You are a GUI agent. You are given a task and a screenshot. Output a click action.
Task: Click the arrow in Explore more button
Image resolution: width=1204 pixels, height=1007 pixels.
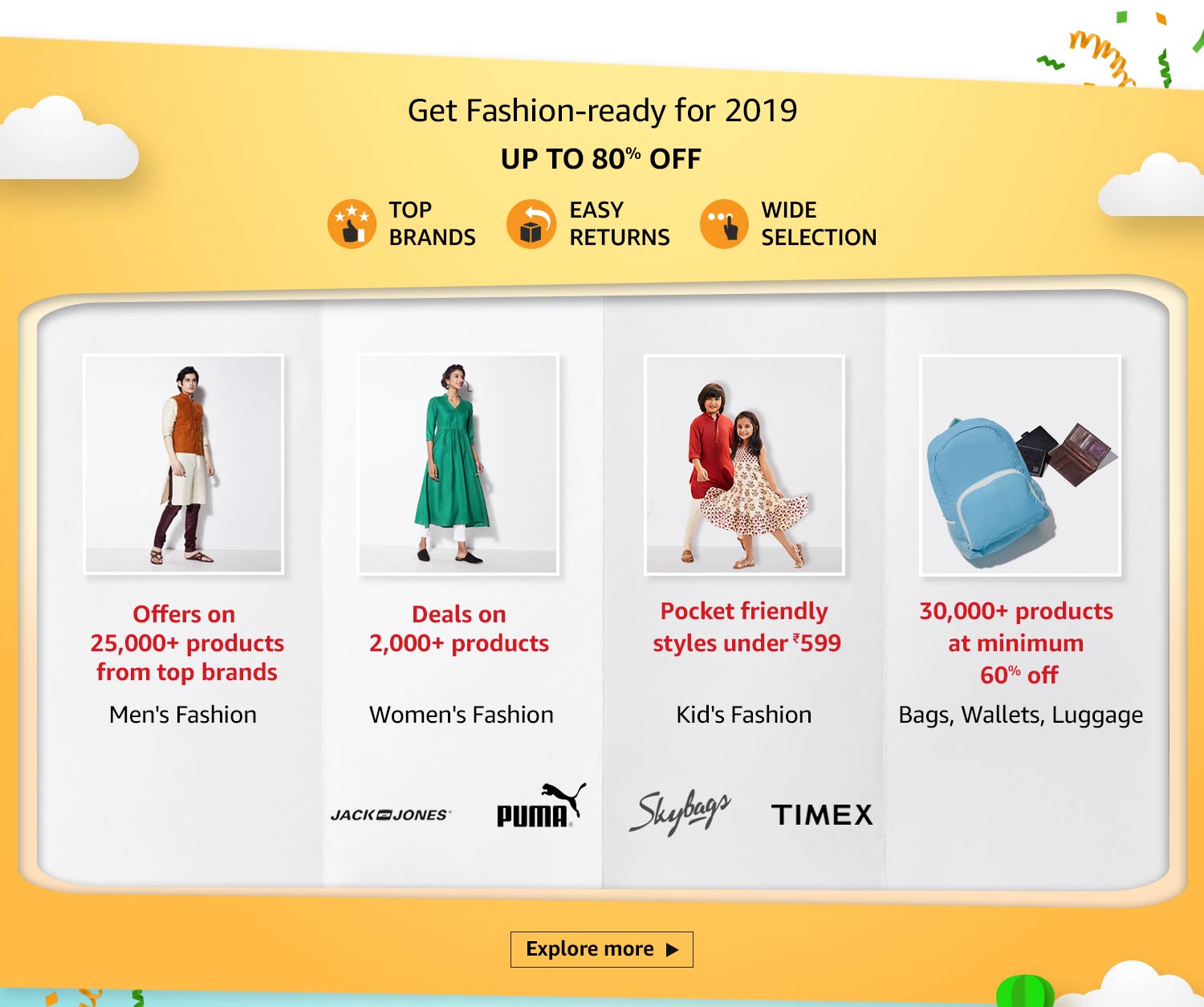(x=673, y=949)
